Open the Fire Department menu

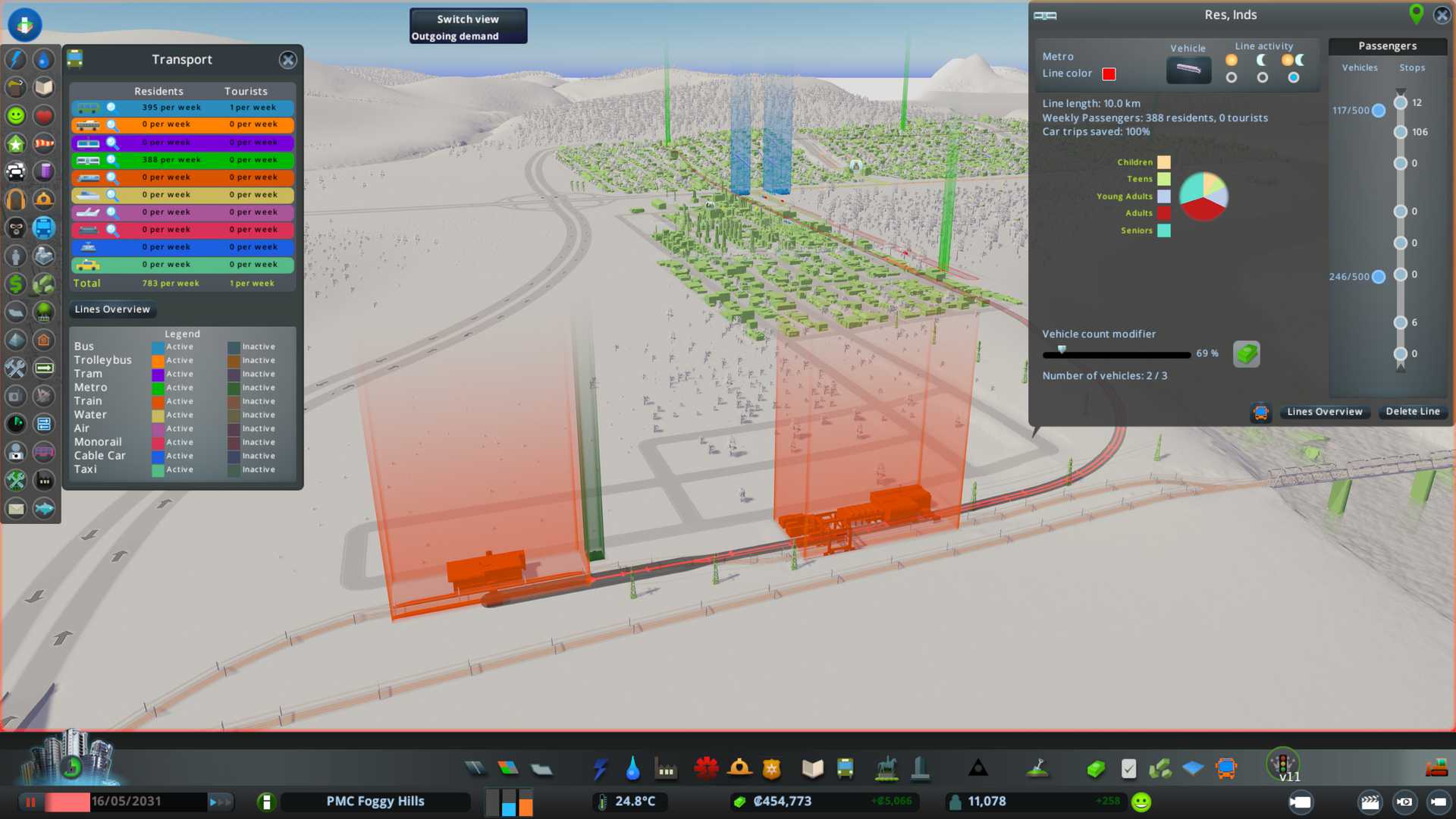pos(739,769)
